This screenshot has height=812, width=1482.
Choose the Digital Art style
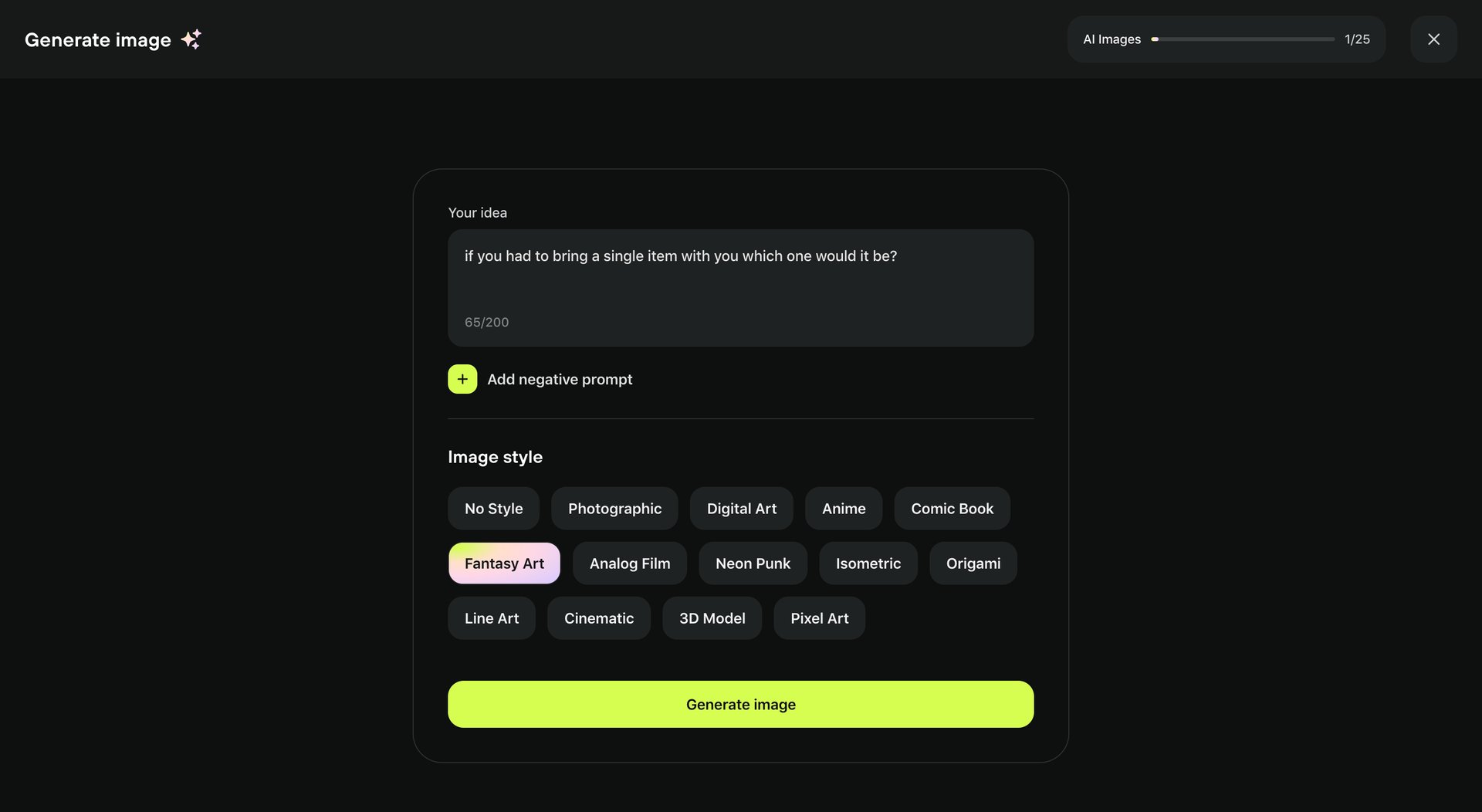(x=741, y=508)
